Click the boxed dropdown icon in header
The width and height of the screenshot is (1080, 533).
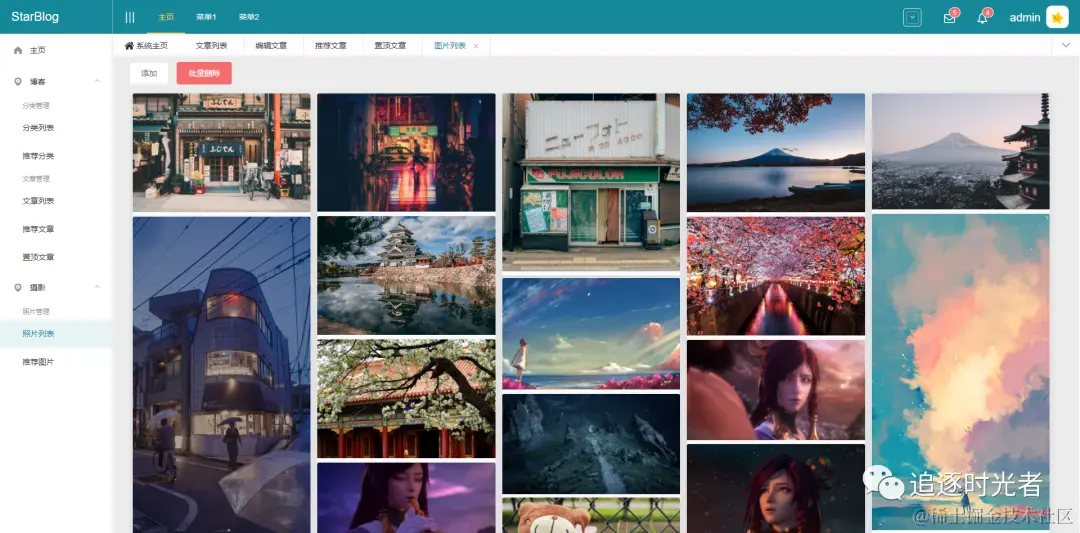(x=912, y=17)
